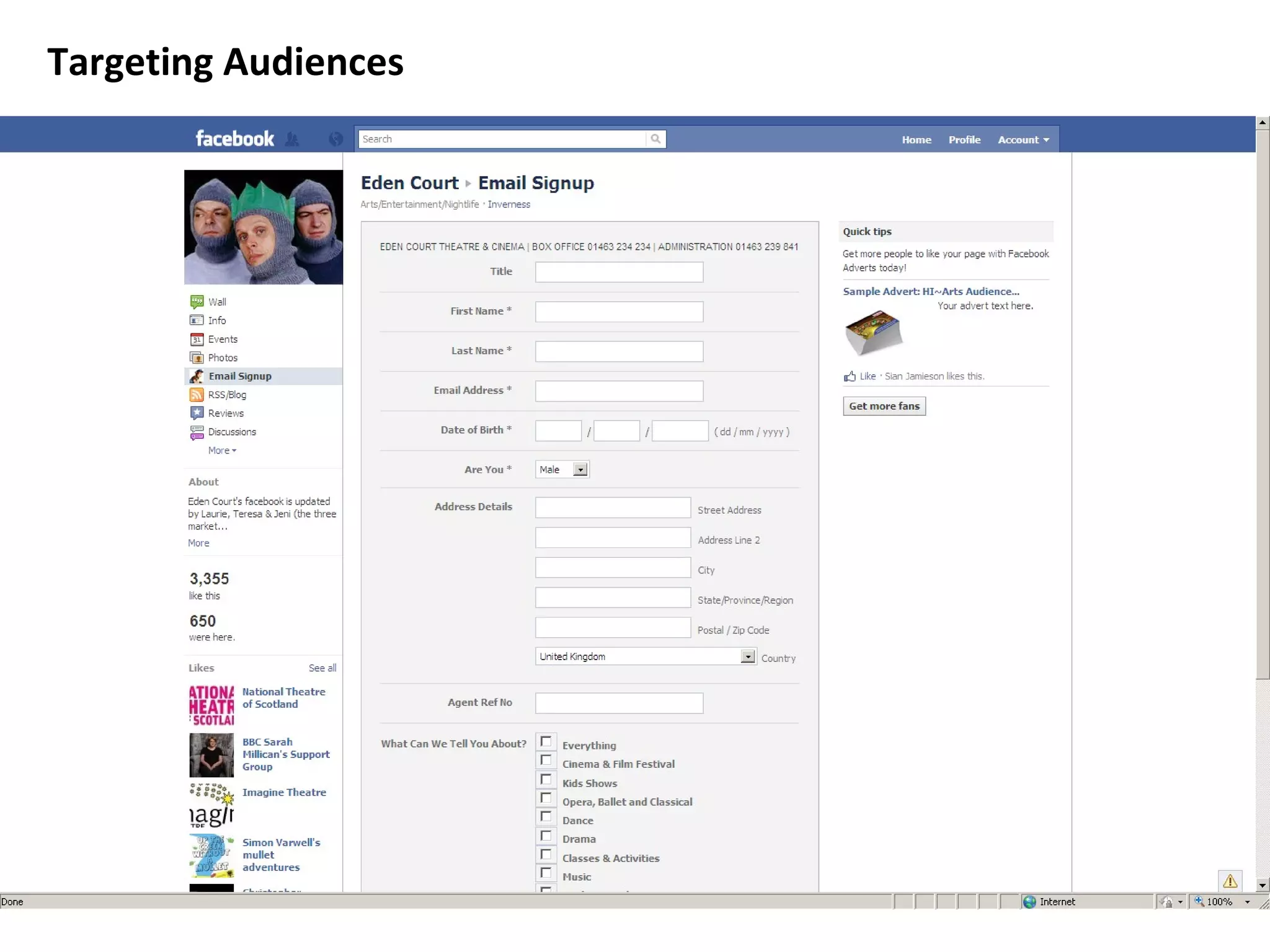Click the RSS/Blog feed icon

pos(197,395)
